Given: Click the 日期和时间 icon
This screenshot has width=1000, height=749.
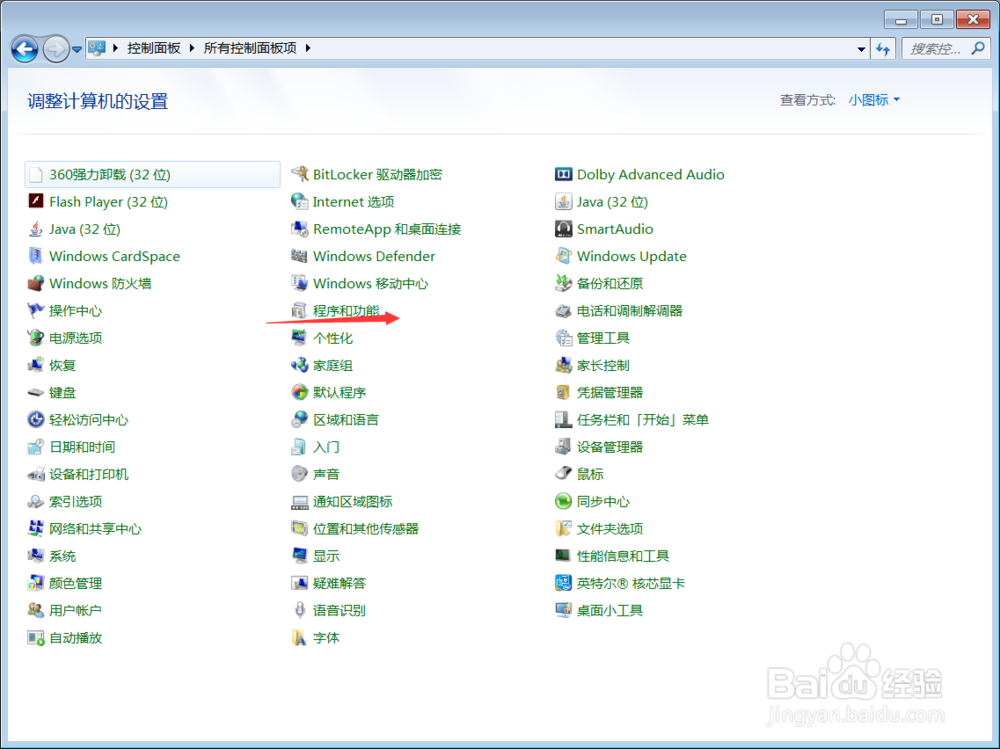Looking at the screenshot, I should click(36, 447).
